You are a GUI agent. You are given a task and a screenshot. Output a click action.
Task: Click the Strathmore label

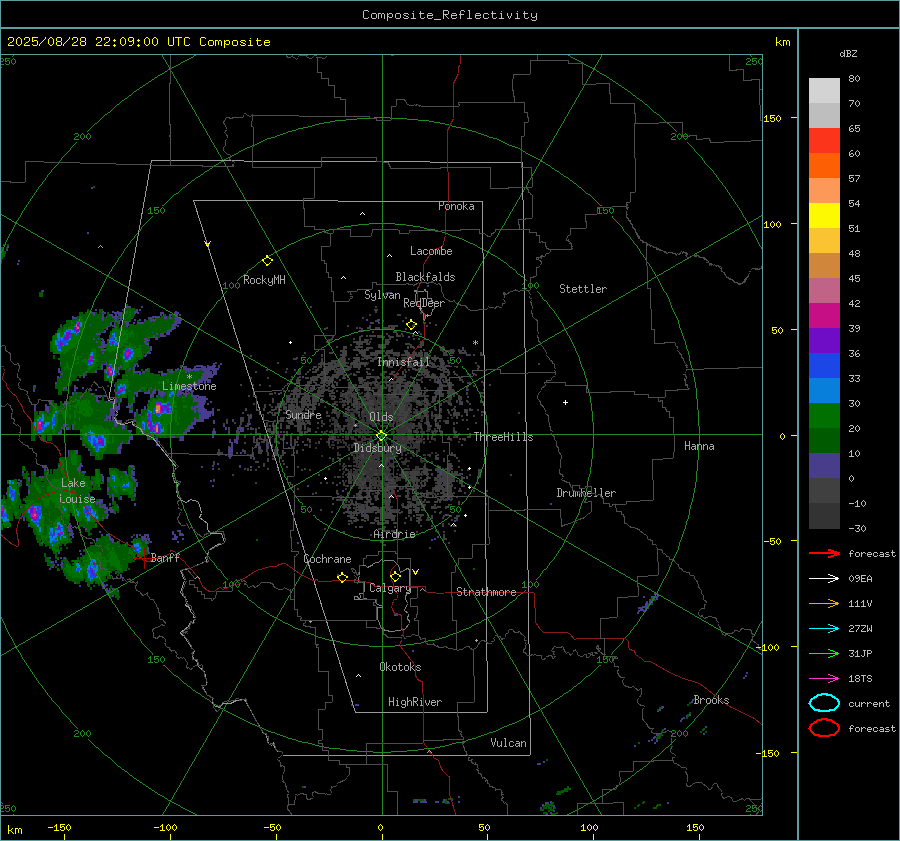[486, 592]
